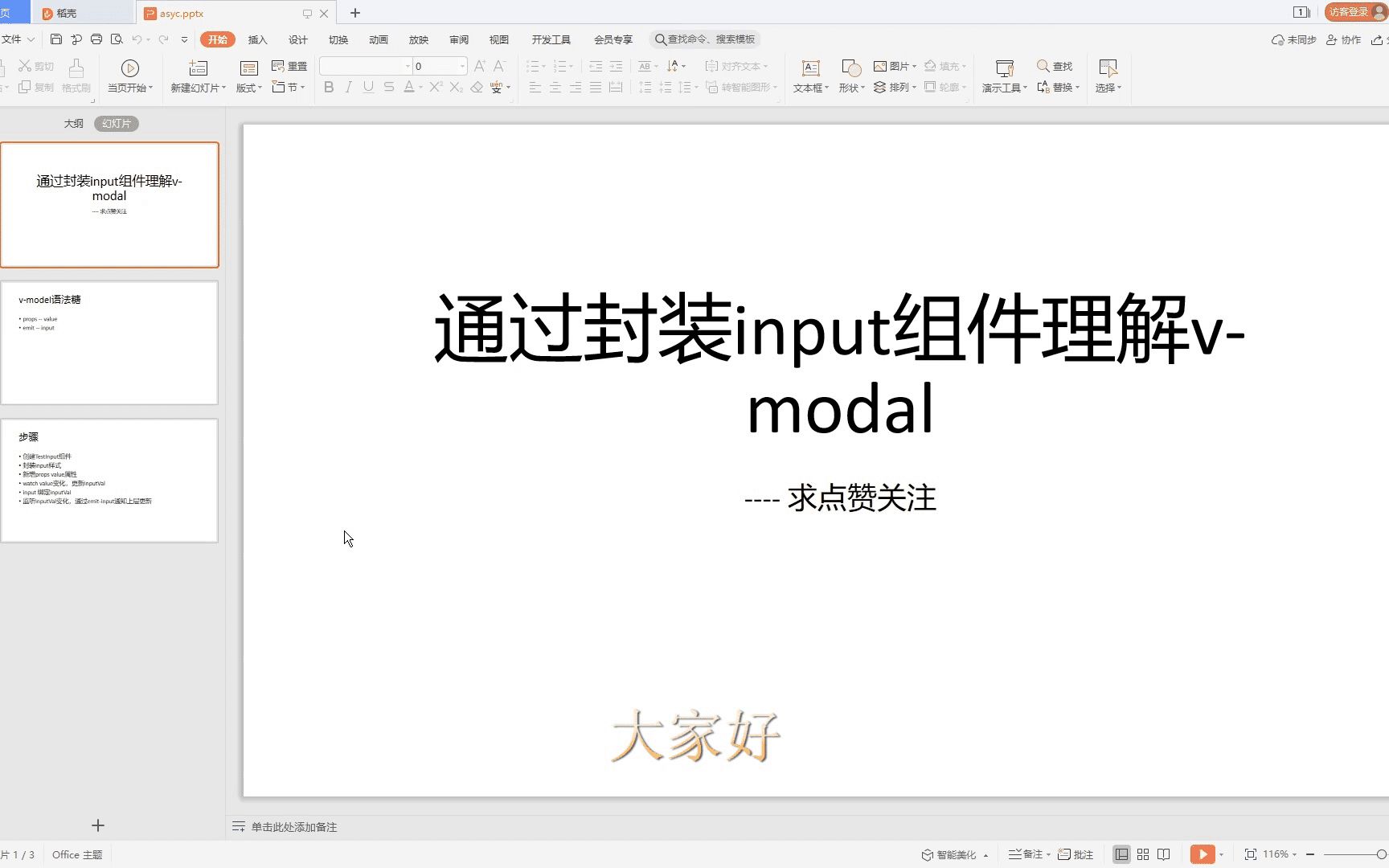Screen dimensions: 1389x868
Task: Toggle italic formatting
Action: (348, 88)
